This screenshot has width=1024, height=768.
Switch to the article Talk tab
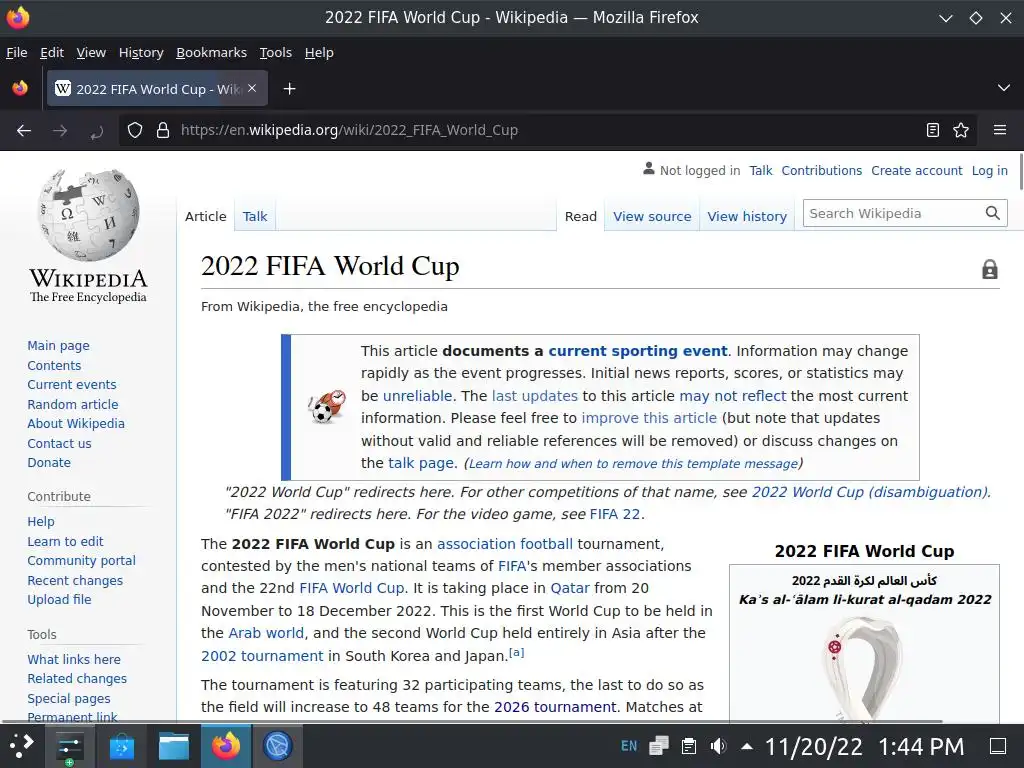click(x=255, y=216)
